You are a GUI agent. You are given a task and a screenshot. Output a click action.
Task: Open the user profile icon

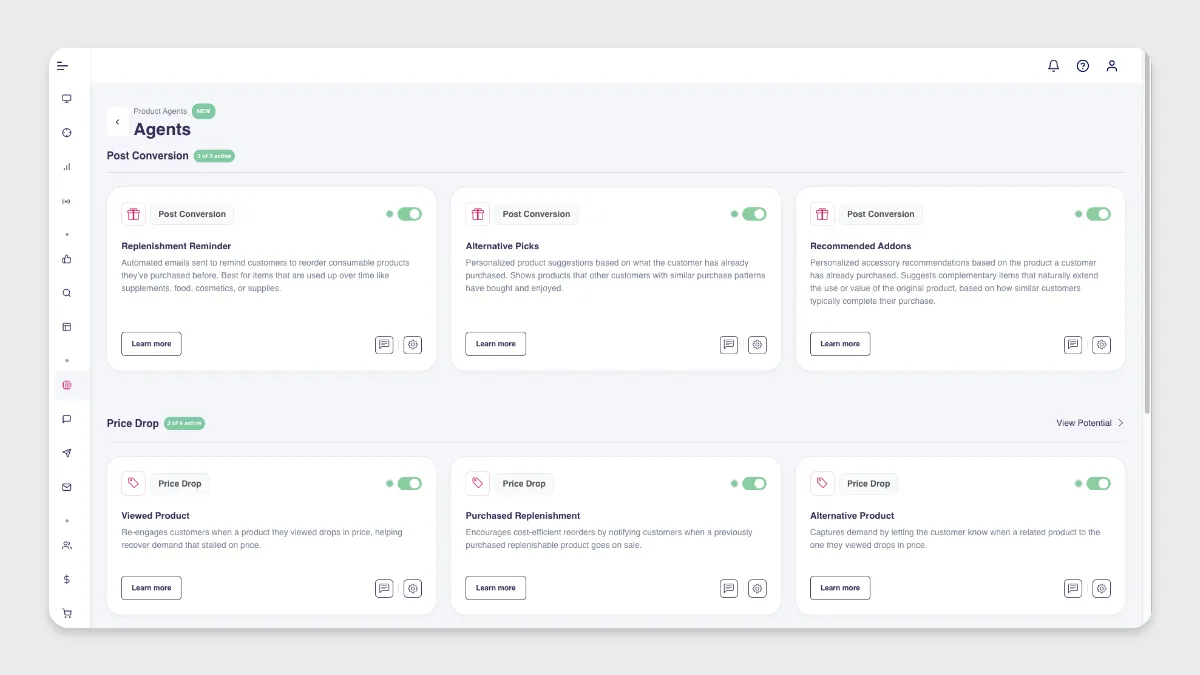tap(1111, 66)
